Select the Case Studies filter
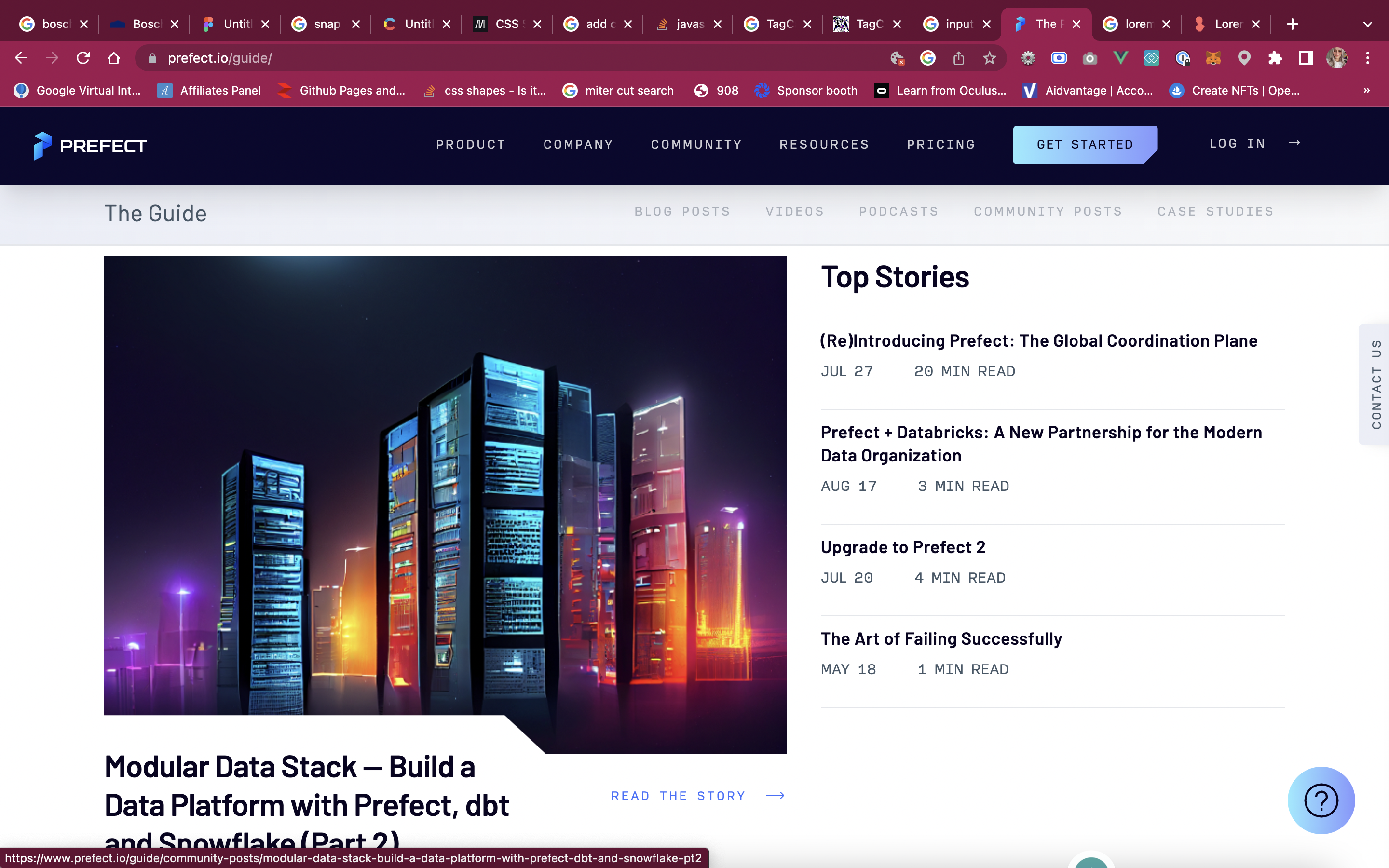The image size is (1389, 868). coord(1215,211)
